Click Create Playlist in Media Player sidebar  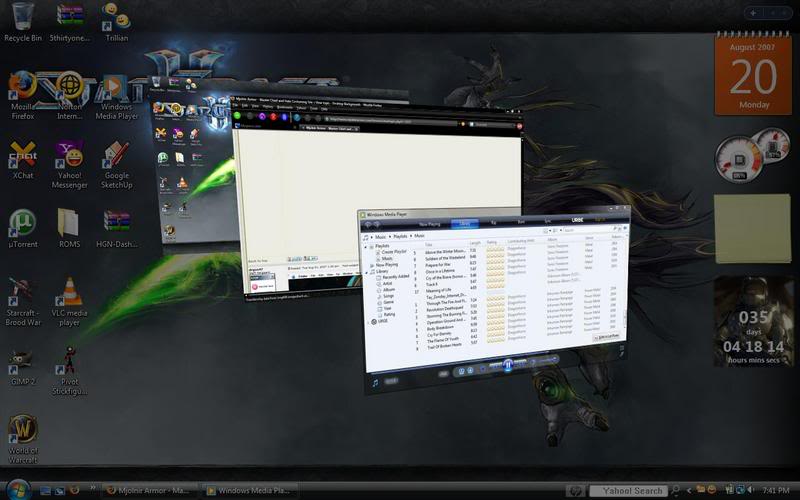[393, 252]
